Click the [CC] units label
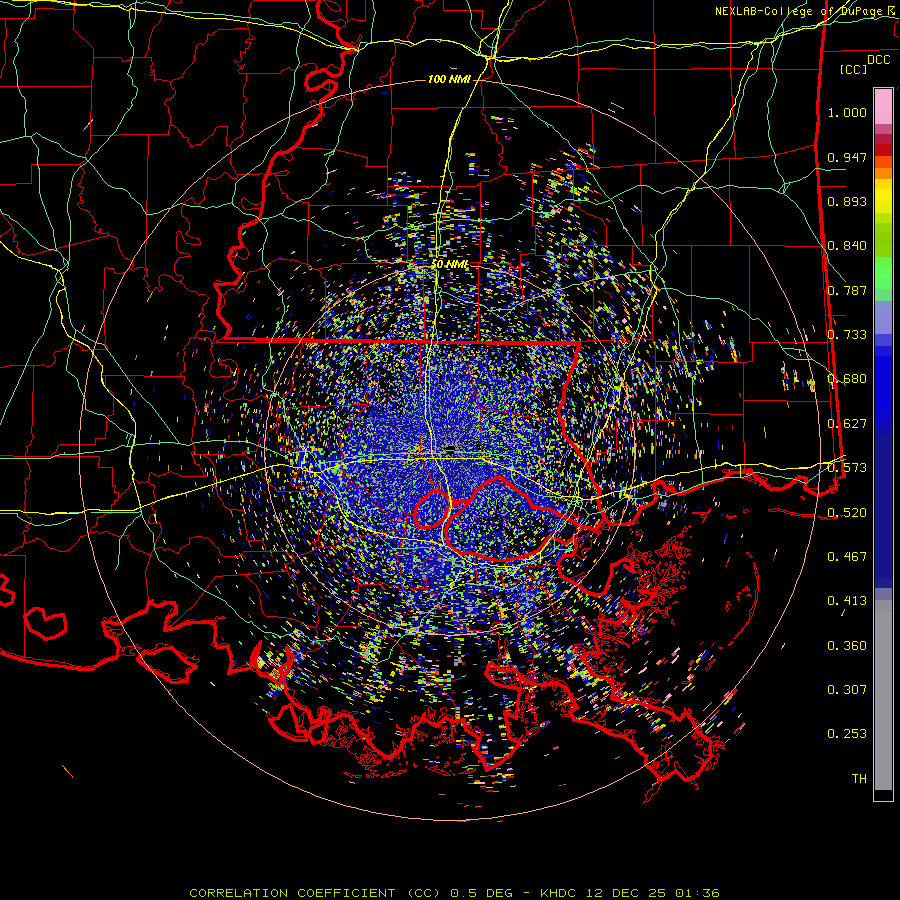Image resolution: width=900 pixels, height=900 pixels. tap(853, 69)
